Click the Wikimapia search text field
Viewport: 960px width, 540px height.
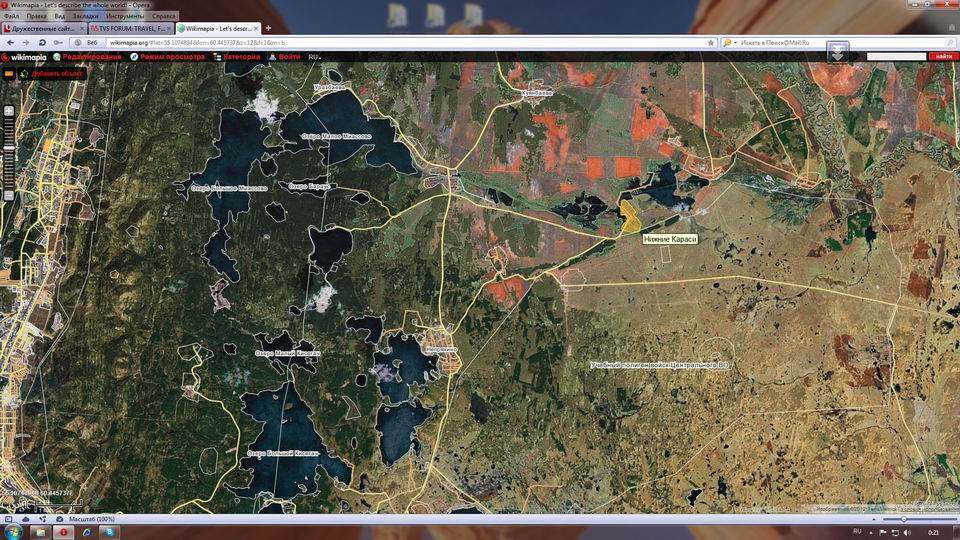pyautogui.click(x=896, y=57)
